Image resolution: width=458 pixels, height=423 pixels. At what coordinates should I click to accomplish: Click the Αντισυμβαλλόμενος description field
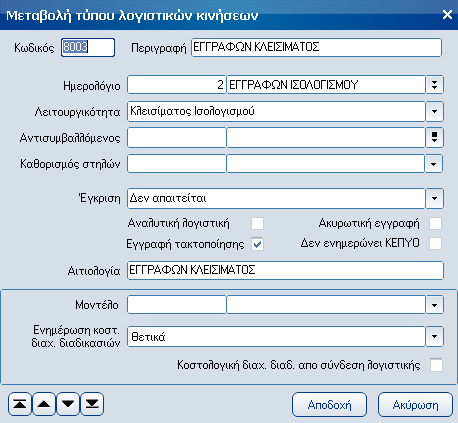(326, 137)
